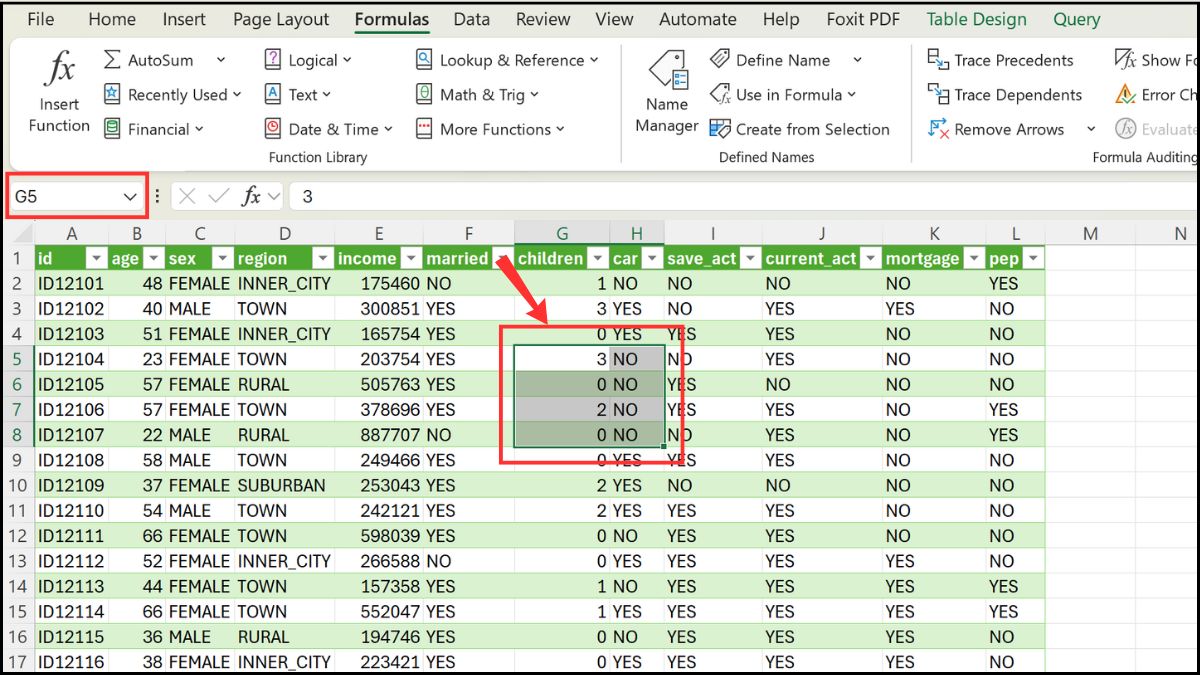Open the Data ribbon tab
Viewport: 1200px width, 675px height.
tap(471, 18)
